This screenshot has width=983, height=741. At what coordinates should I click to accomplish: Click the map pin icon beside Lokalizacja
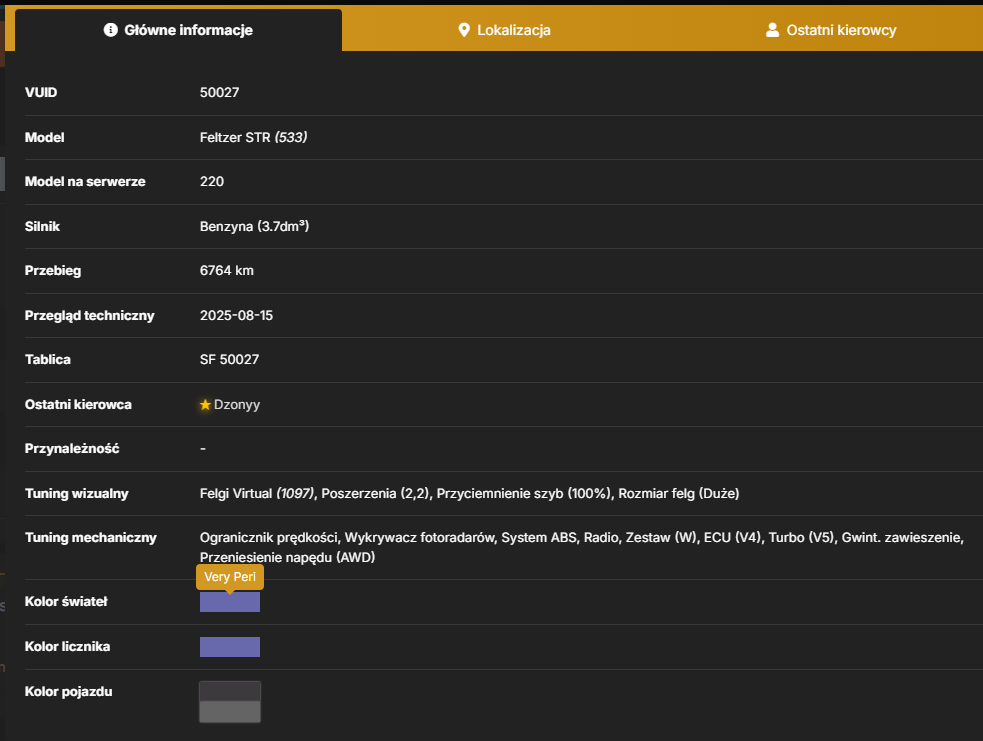(x=464, y=29)
